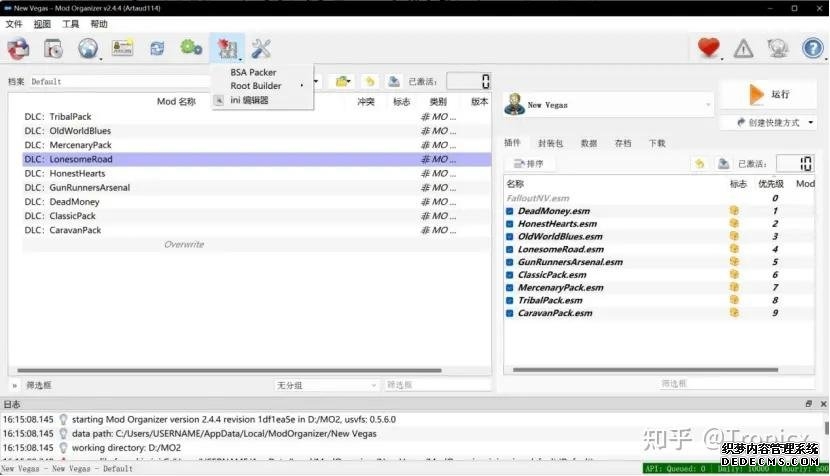Click the 排序 sort button
The height and width of the screenshot is (476, 830).
[x=530, y=164]
